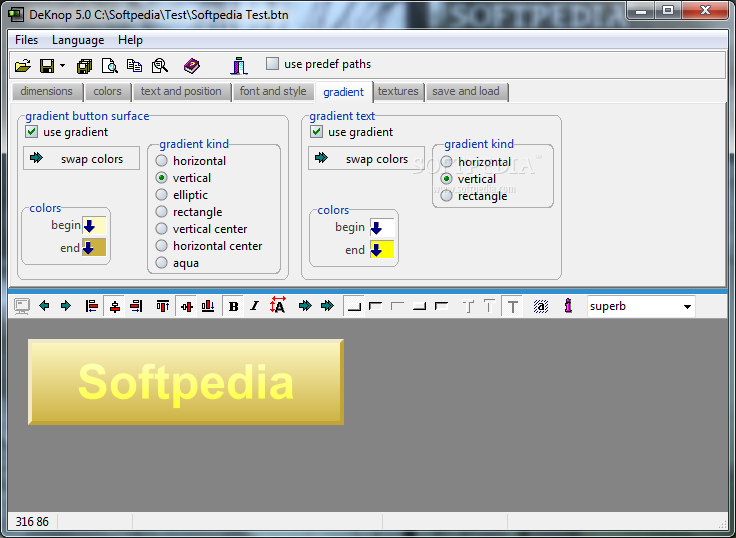Open the Files menu
This screenshot has height=538, width=736.
click(26, 40)
